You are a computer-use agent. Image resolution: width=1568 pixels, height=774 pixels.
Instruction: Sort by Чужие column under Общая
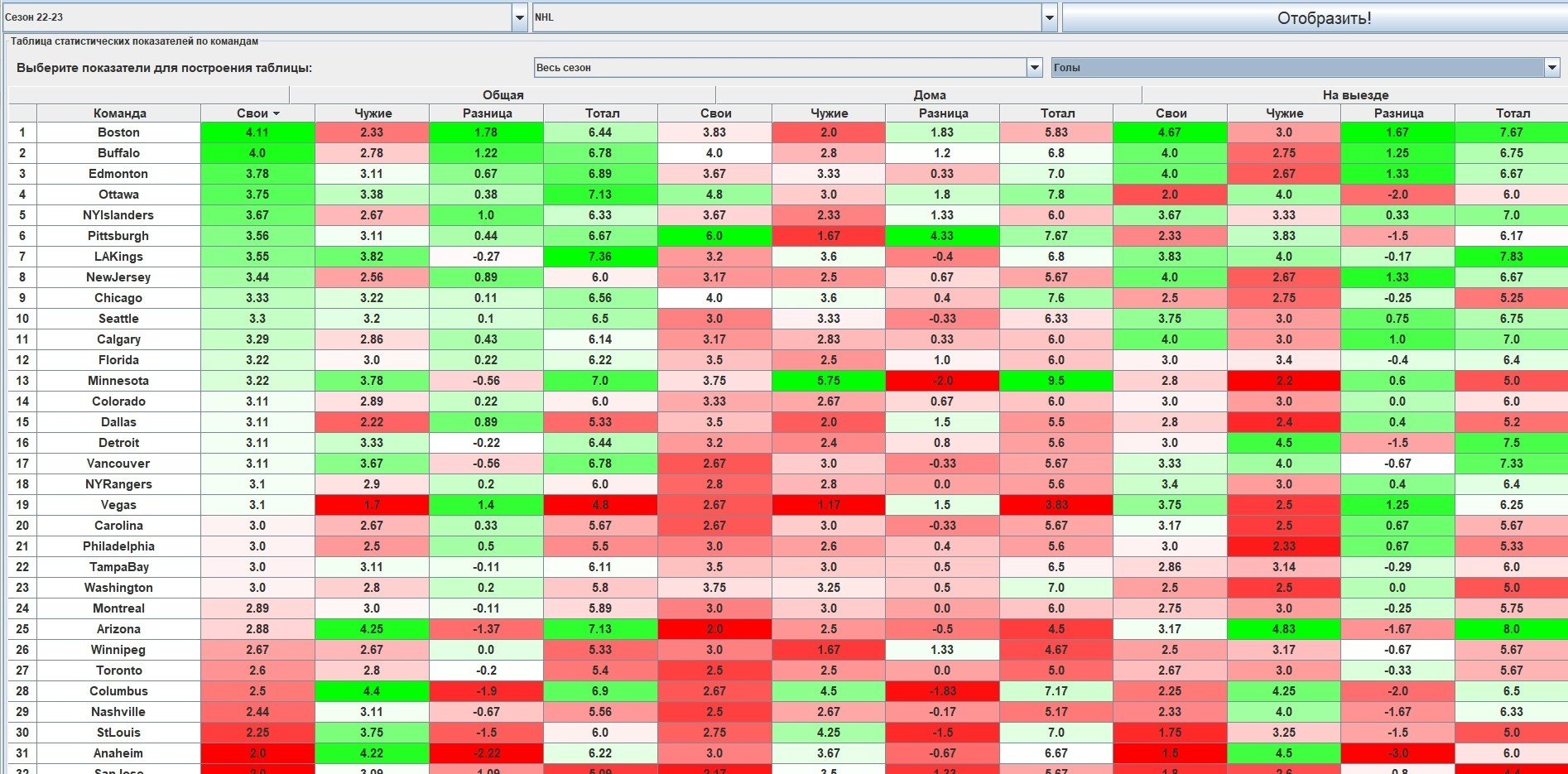point(373,113)
